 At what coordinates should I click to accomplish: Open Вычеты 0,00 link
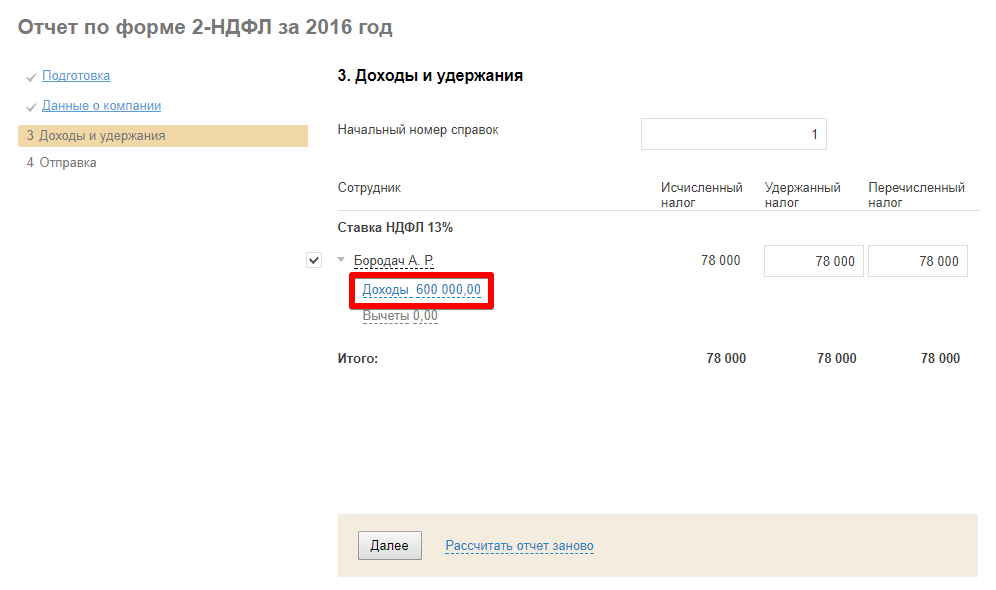pos(400,316)
